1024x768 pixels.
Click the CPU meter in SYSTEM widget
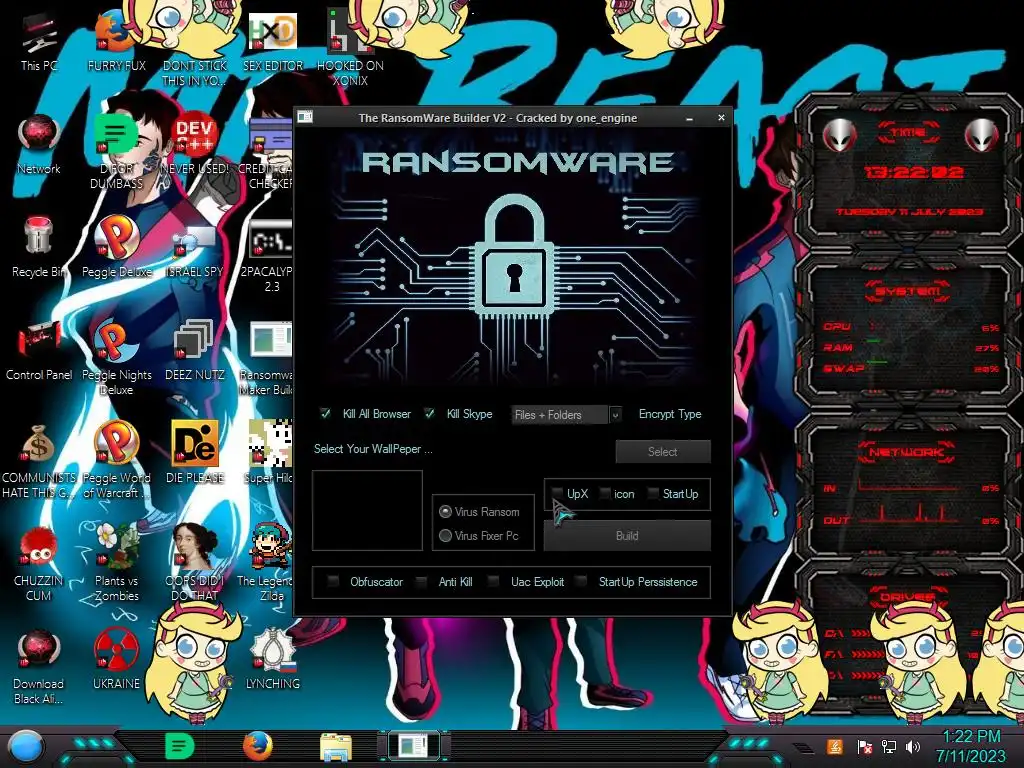910,327
